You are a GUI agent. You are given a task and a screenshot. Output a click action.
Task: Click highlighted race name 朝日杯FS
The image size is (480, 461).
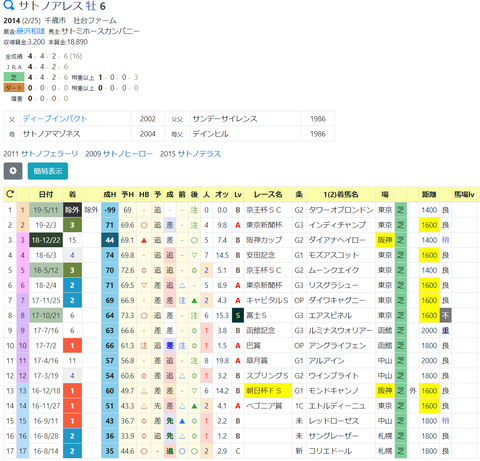[x=268, y=391]
